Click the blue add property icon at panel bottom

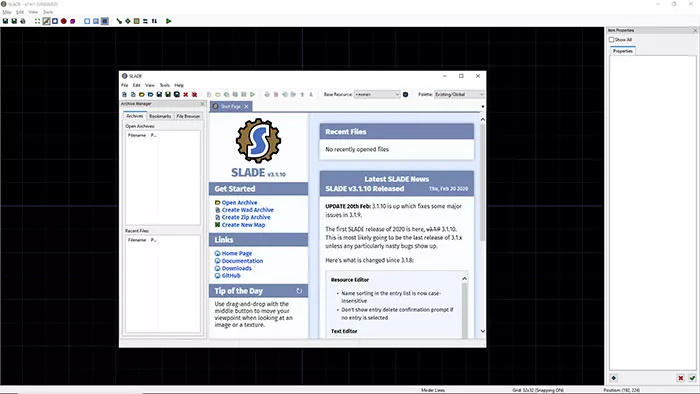tap(614, 378)
